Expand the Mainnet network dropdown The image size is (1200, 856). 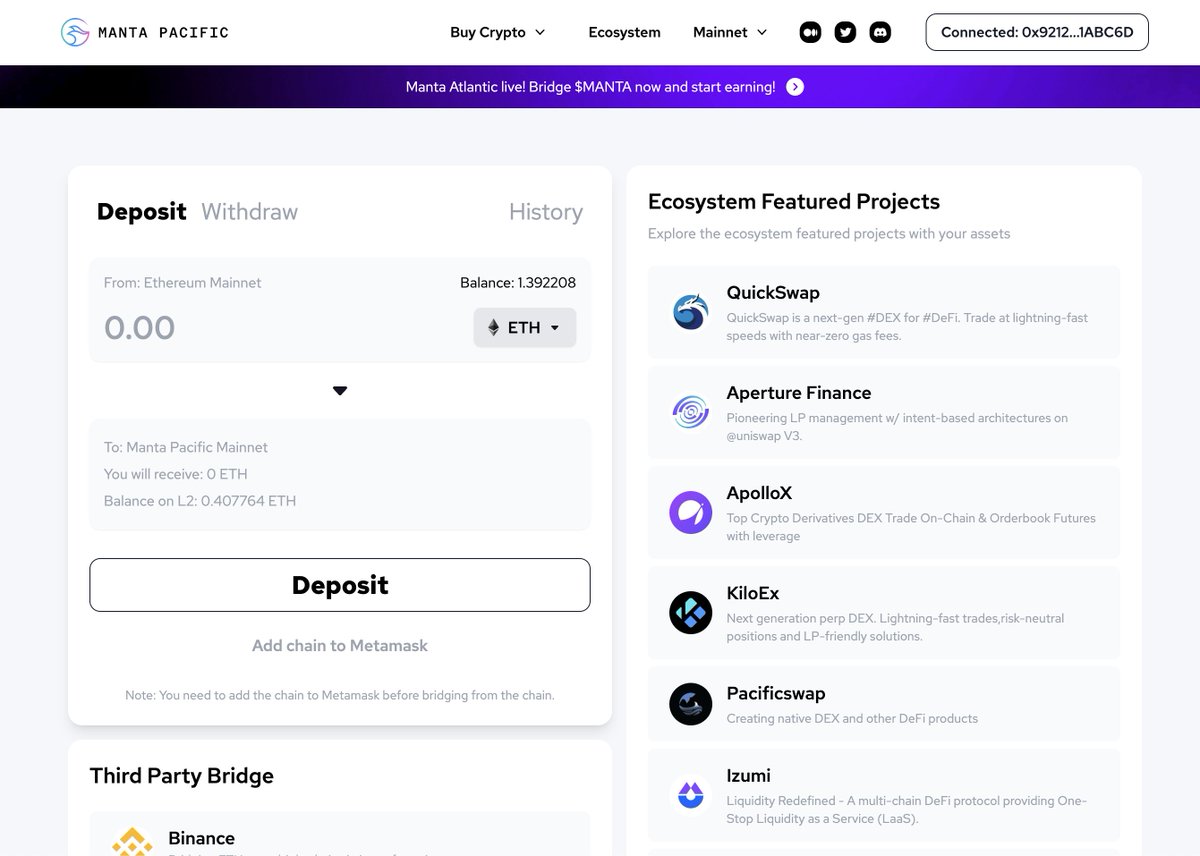tap(730, 32)
